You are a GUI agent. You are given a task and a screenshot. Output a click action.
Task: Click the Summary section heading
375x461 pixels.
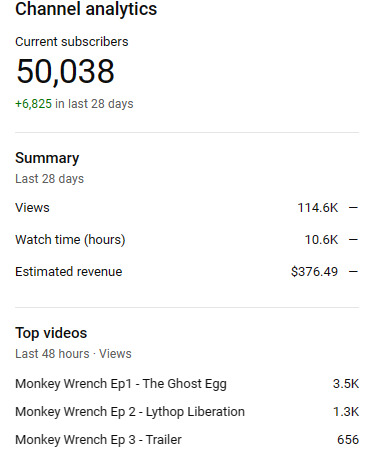click(x=47, y=158)
